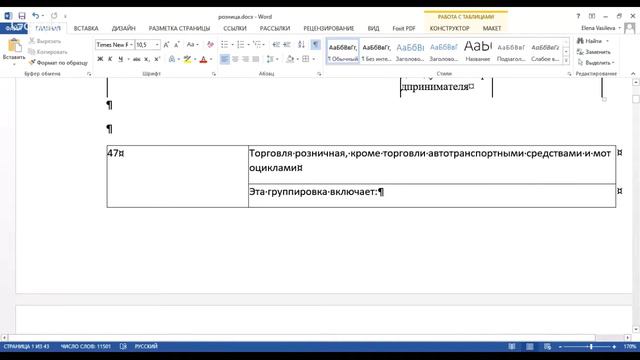Apply the Обычный style
This screenshot has height=360, width=640.
tap(343, 52)
